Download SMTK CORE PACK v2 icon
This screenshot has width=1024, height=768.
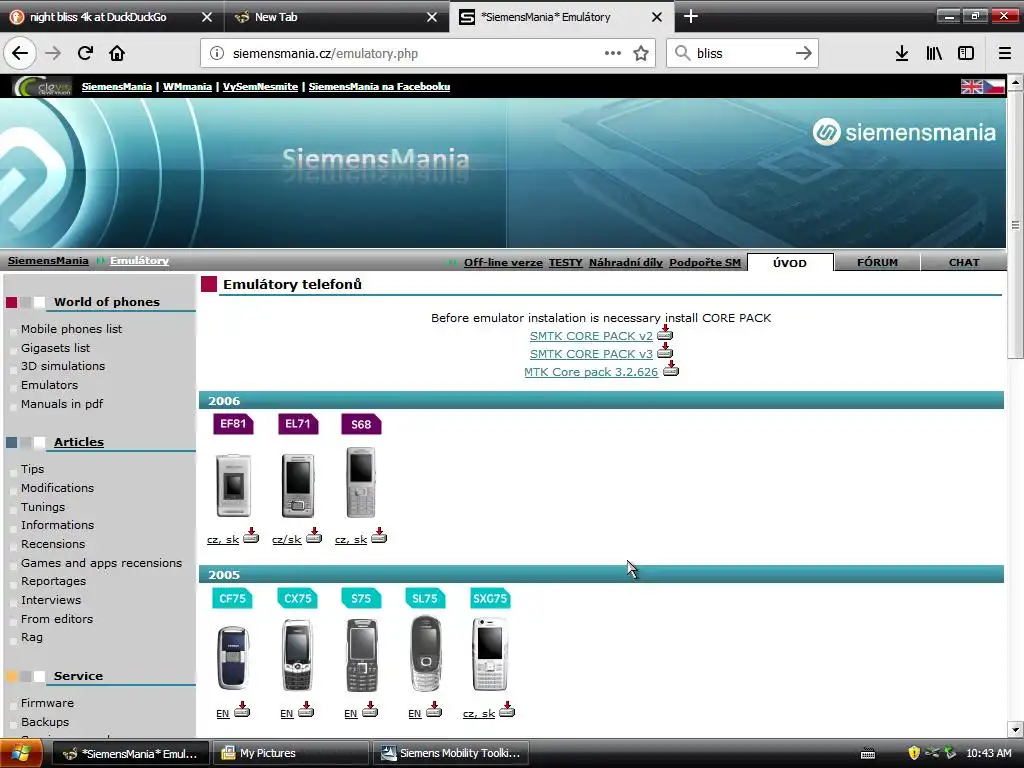(x=665, y=332)
